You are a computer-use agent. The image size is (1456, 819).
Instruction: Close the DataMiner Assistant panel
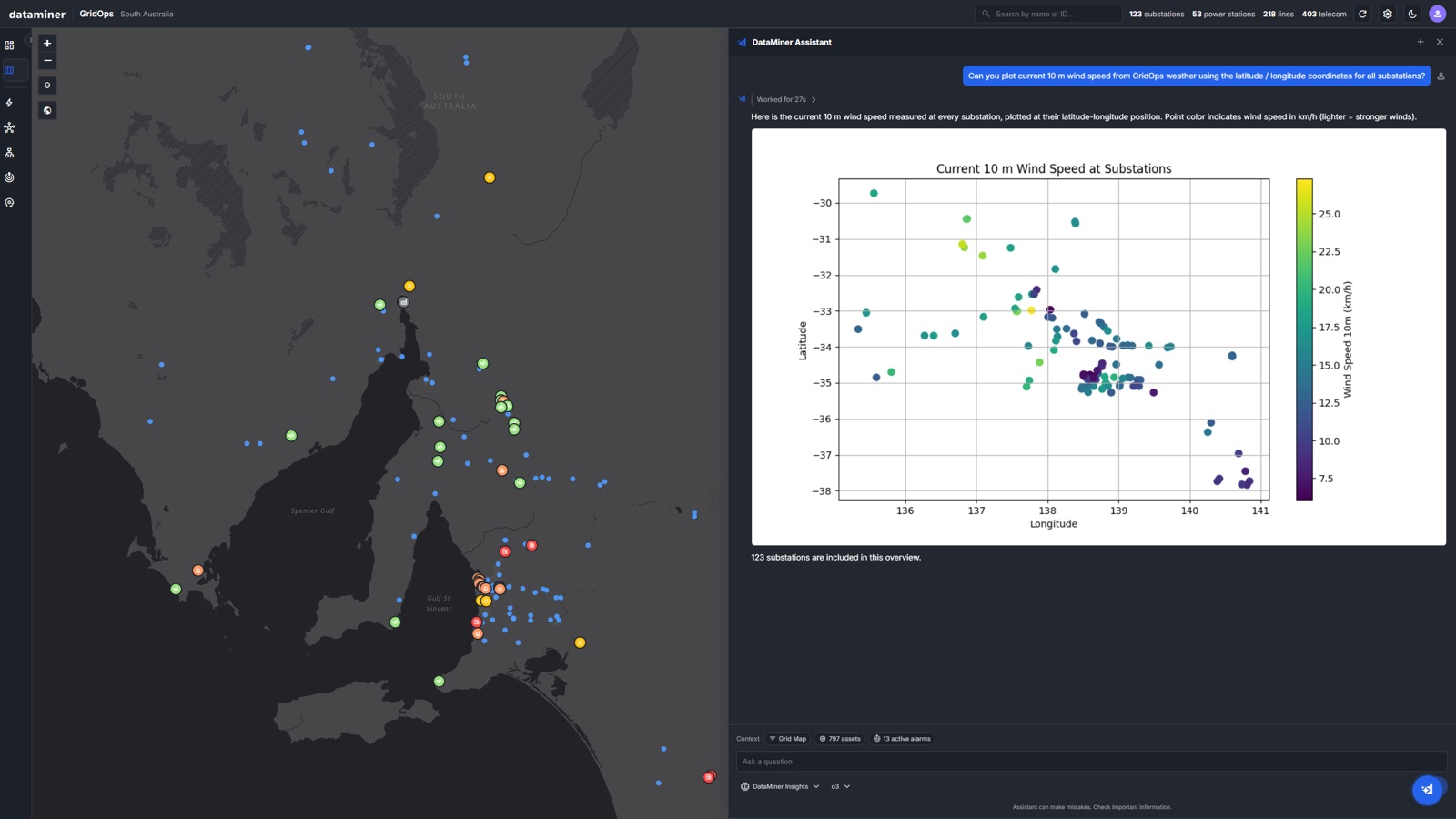[1440, 42]
